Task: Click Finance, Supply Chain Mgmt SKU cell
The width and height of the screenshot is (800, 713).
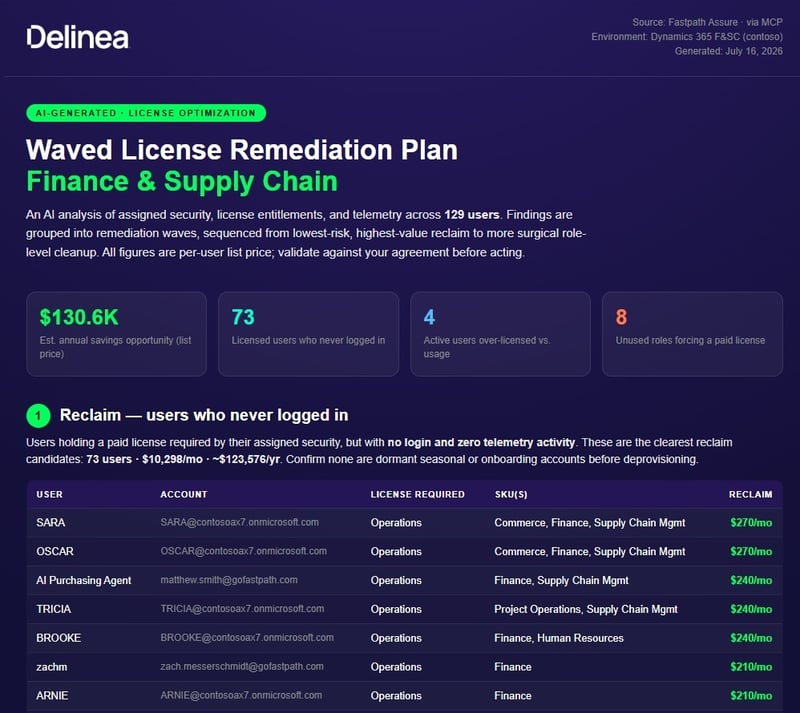Action: coord(561,580)
